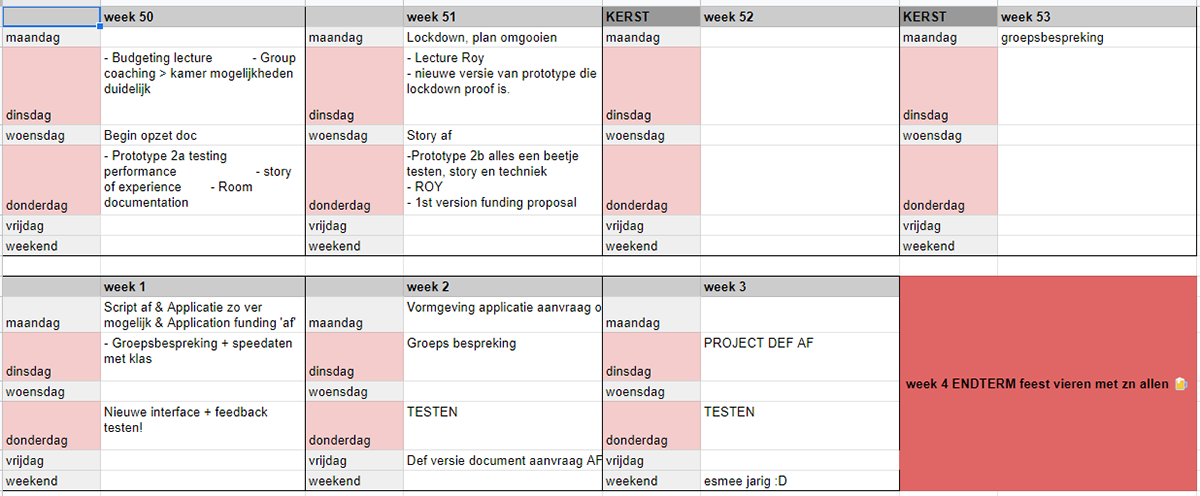Viewport: 1200px width, 496px height.
Task: Select the 'Begin opzet doc' cell
Action: click(203, 135)
